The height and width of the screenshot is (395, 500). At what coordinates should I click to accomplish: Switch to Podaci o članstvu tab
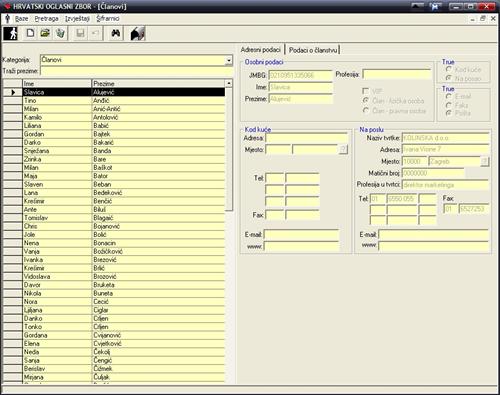point(313,50)
